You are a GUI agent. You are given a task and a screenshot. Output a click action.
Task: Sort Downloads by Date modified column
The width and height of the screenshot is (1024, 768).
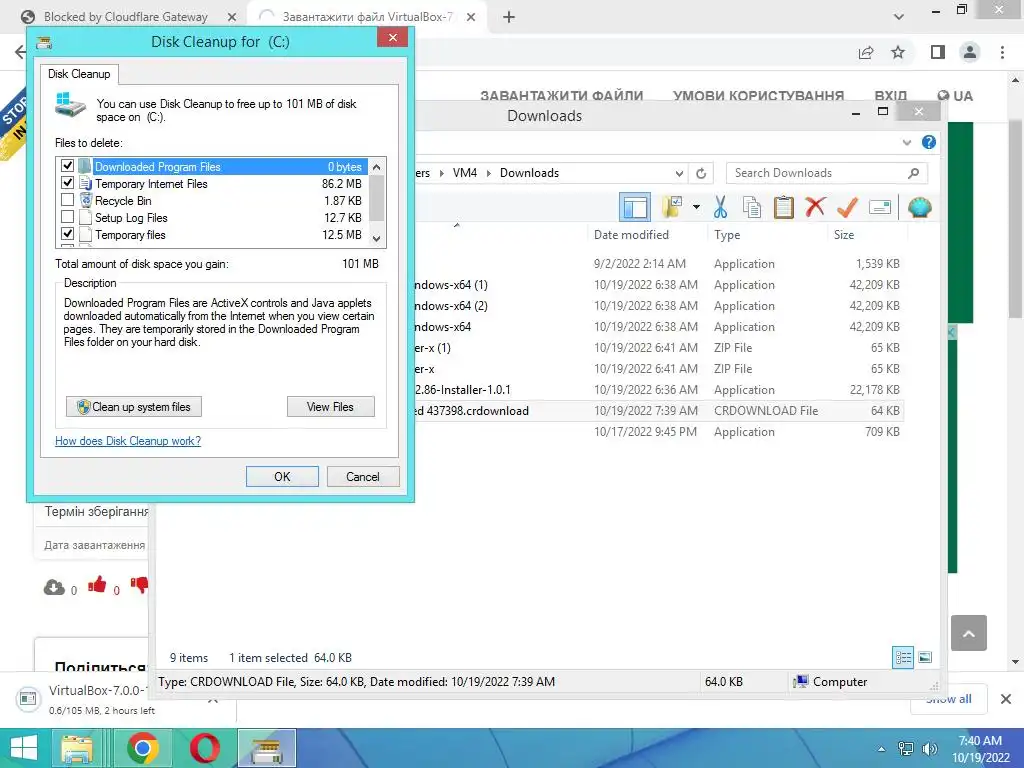coord(631,235)
